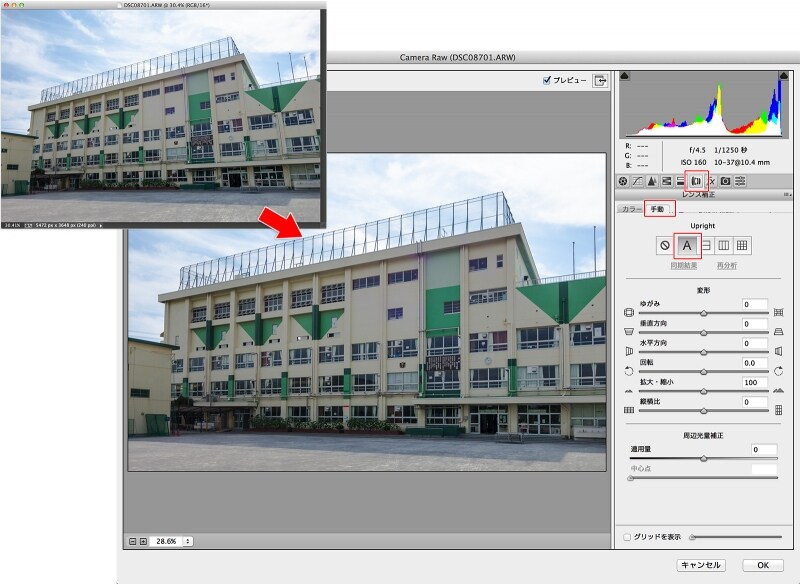Toggle full screen mode icon beside プレビュー
The width and height of the screenshot is (800, 584).
tap(600, 81)
